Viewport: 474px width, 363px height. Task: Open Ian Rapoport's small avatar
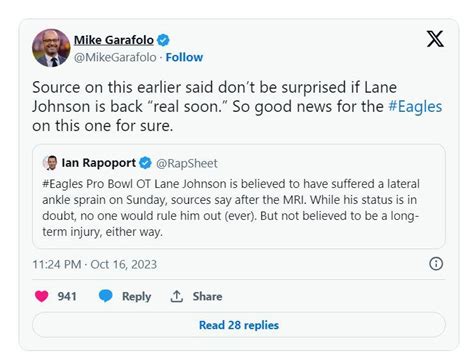[50, 163]
